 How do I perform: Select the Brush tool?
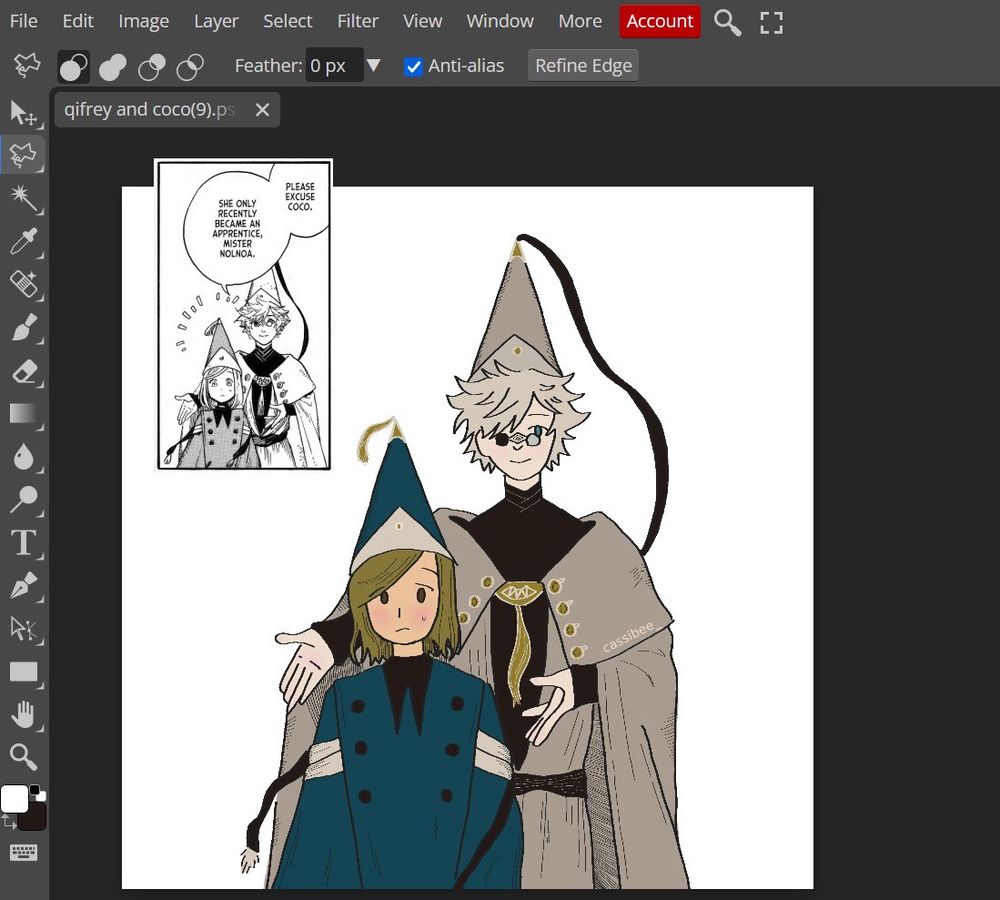(x=24, y=326)
